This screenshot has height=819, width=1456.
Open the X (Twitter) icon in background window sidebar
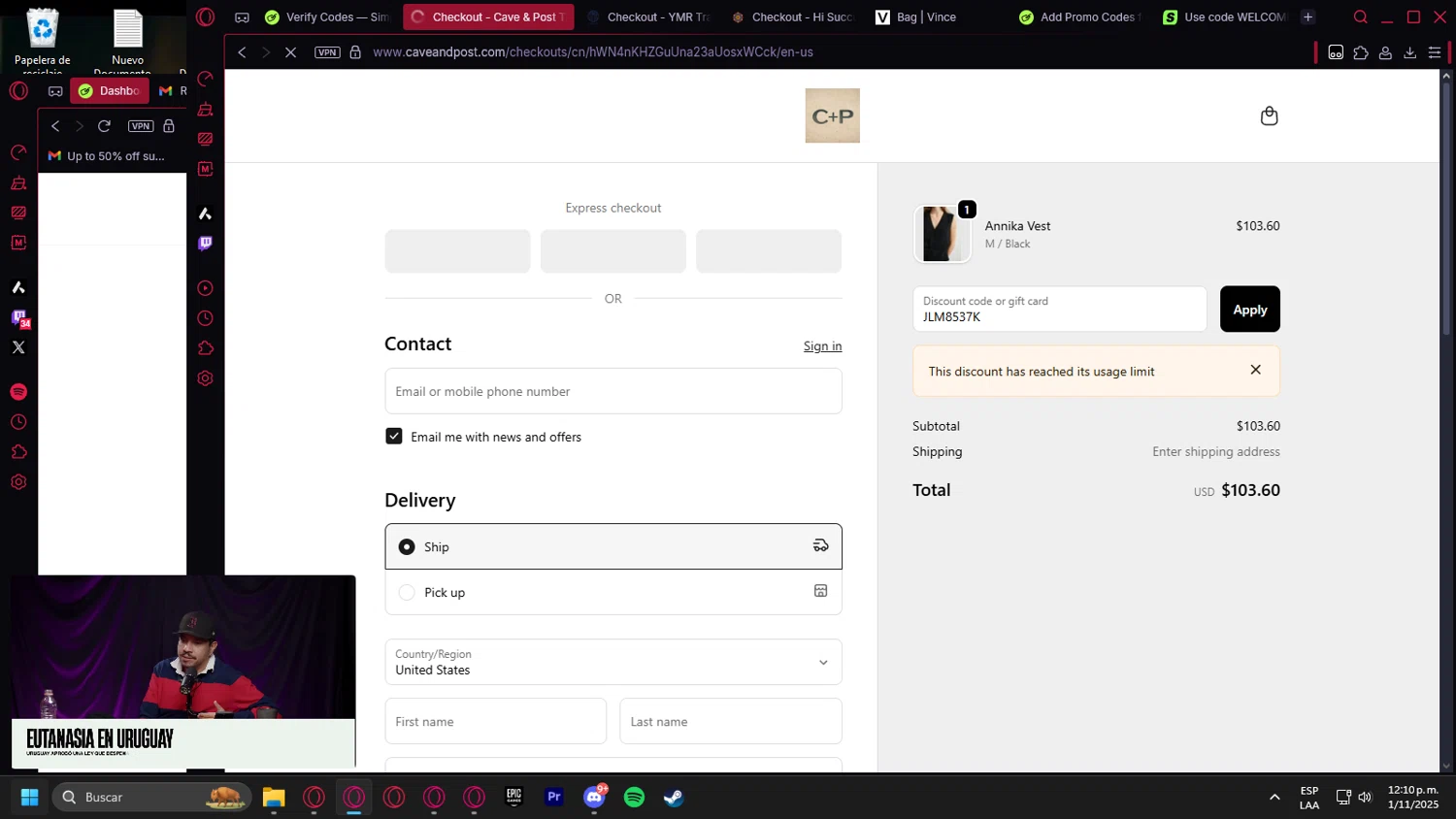18,346
